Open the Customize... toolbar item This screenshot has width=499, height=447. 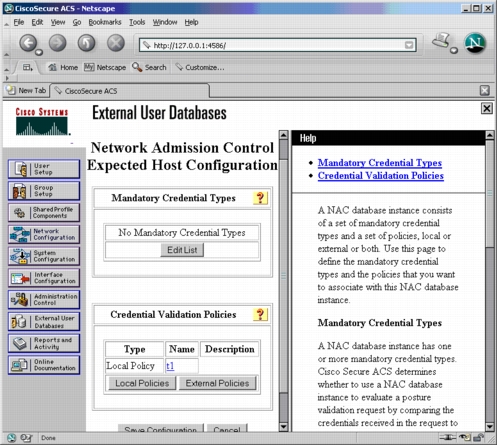(x=200, y=68)
